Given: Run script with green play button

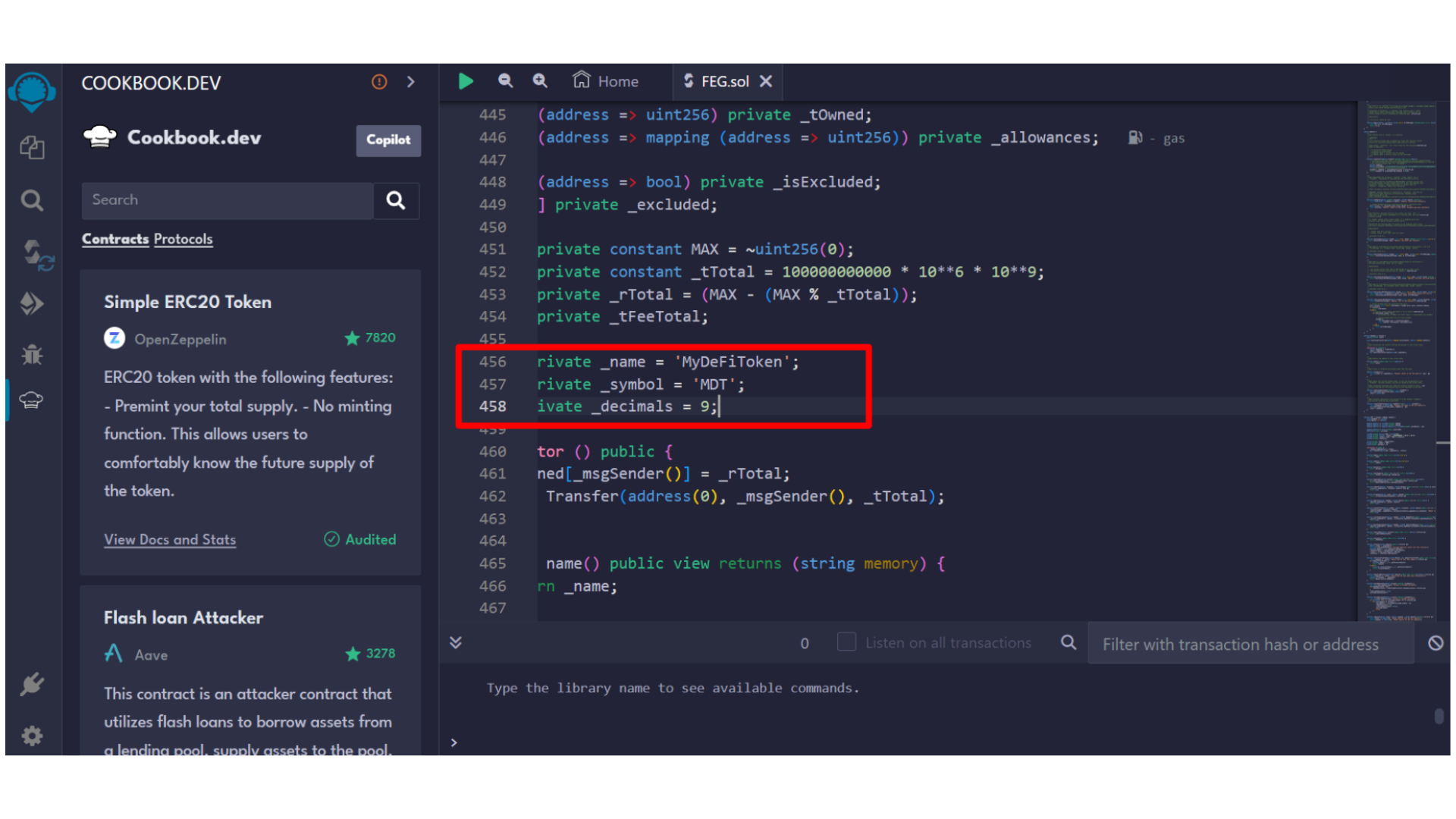Looking at the screenshot, I should [x=466, y=81].
